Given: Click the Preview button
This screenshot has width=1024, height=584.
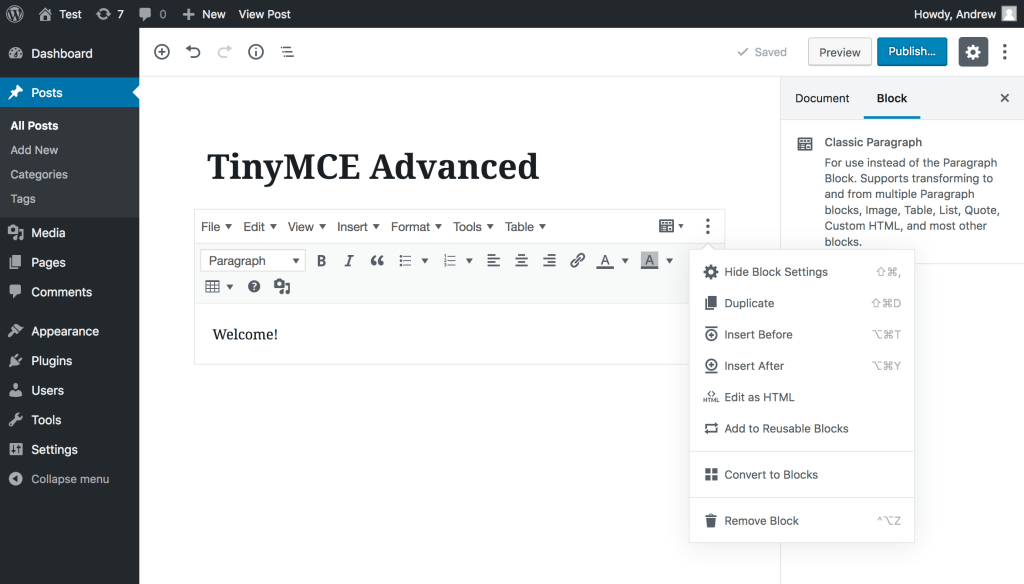Looking at the screenshot, I should (839, 52).
